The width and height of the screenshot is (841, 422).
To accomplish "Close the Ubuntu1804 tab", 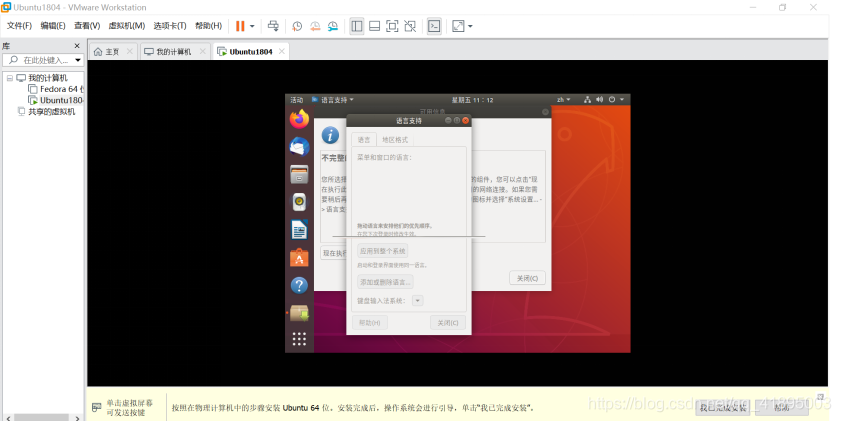I will (282, 51).
